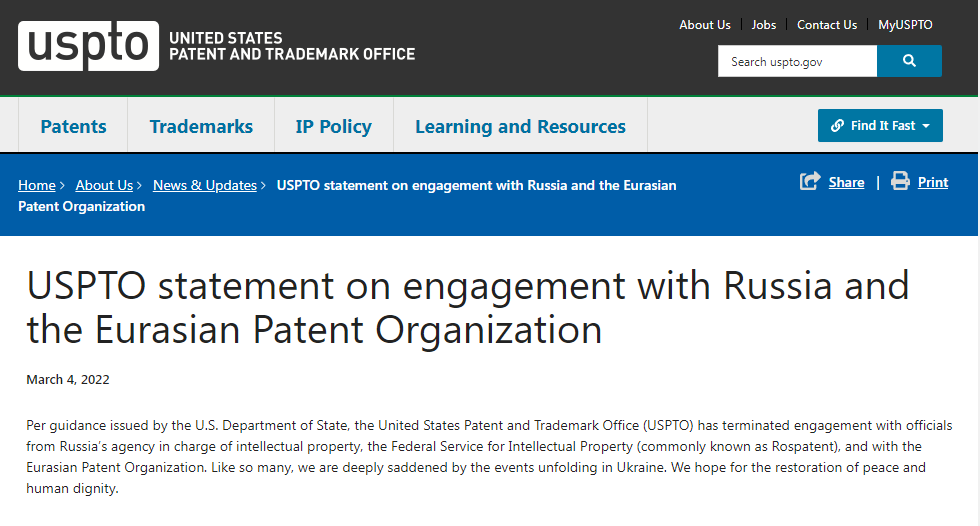Open the Contact Us link
980x526 pixels.
tap(827, 25)
